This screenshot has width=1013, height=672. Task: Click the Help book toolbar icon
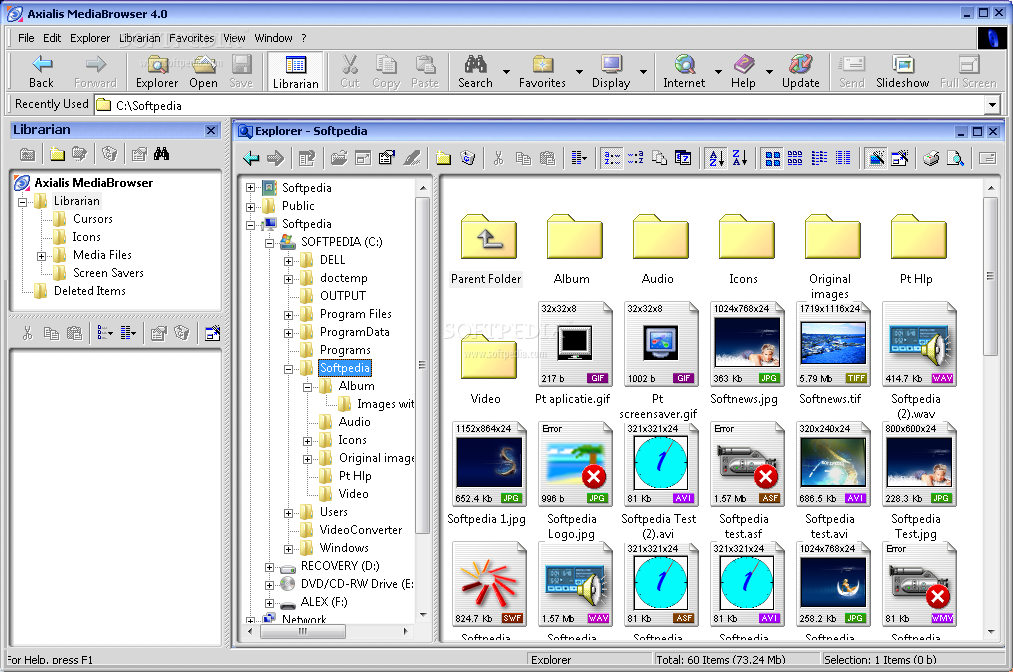(743, 71)
